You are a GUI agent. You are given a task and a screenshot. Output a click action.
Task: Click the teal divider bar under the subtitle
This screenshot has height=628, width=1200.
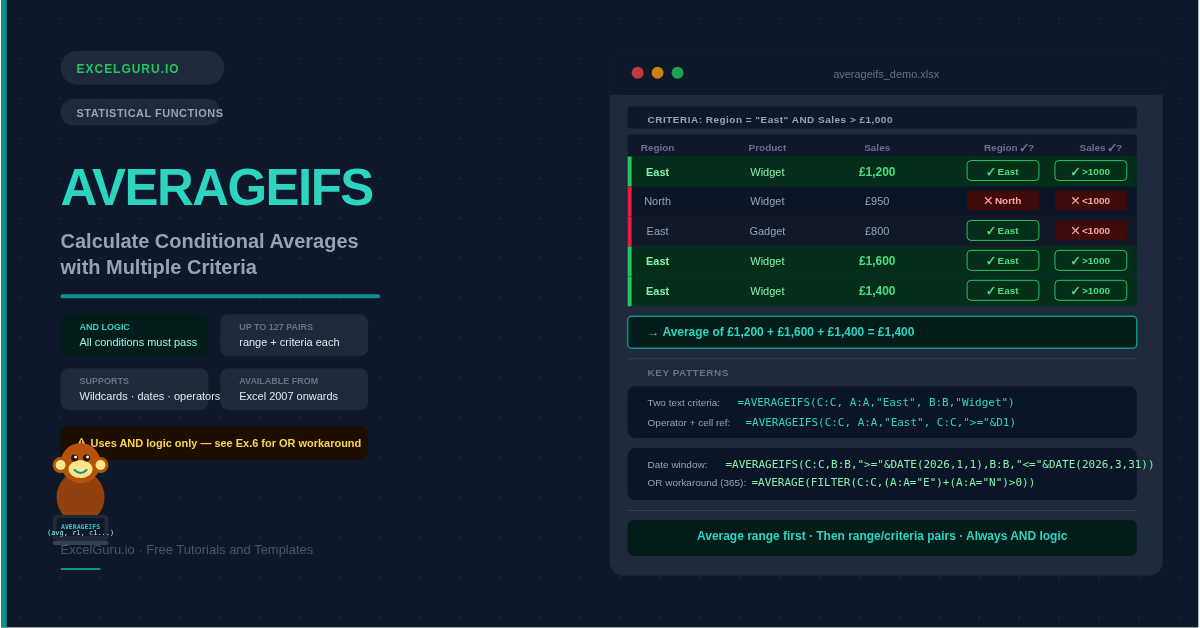220,296
